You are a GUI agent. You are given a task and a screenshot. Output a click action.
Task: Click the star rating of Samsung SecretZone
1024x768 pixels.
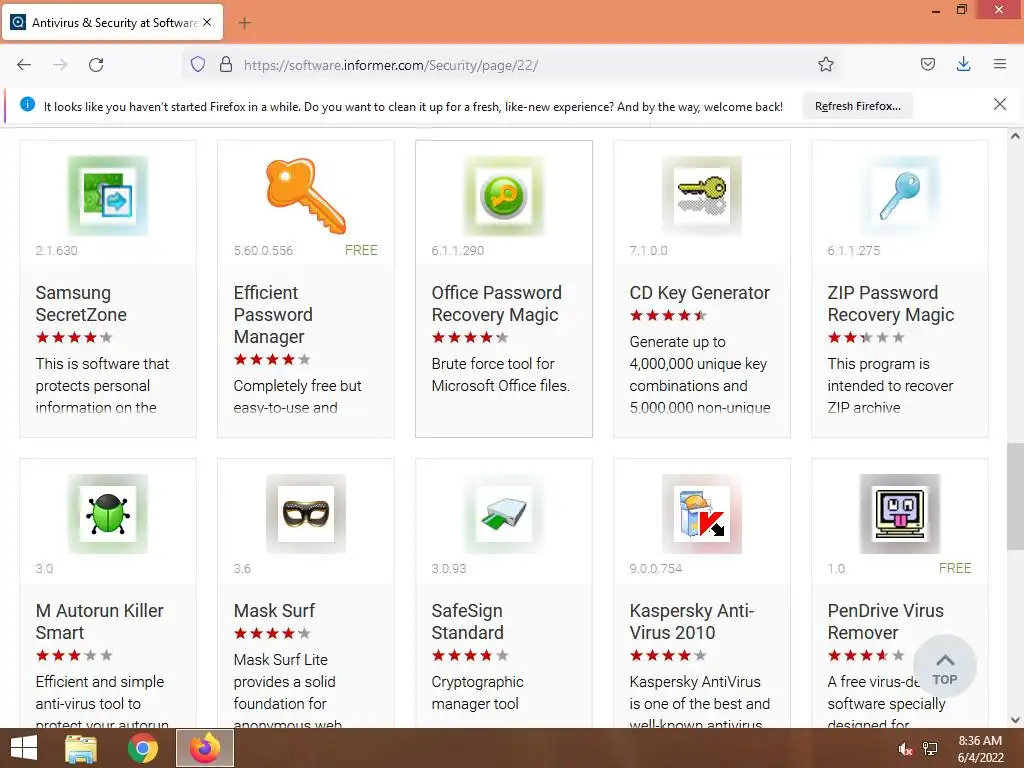point(74,338)
